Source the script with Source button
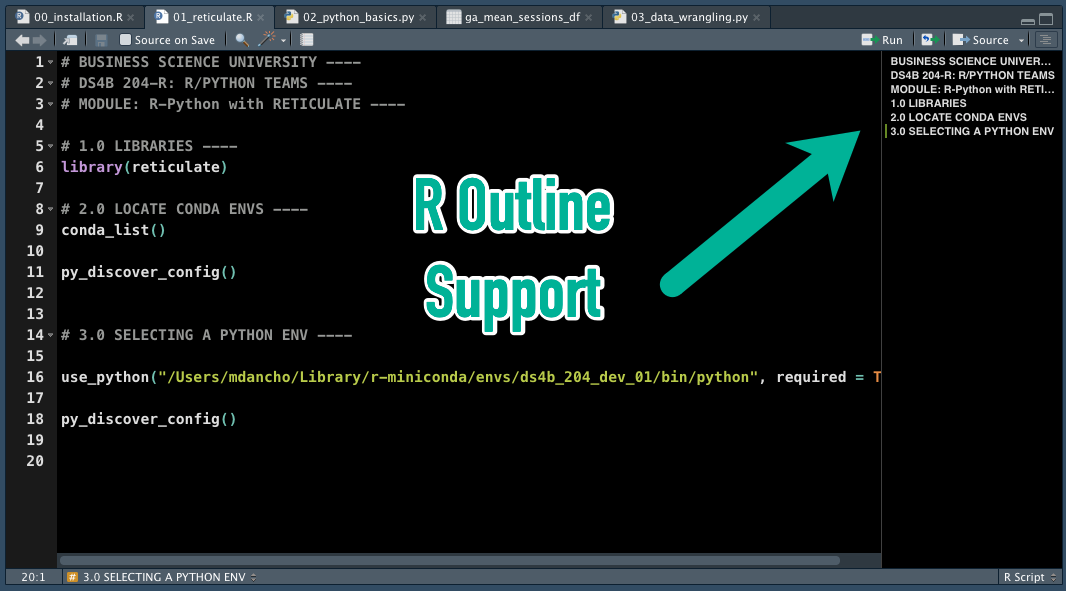The image size is (1066, 591). [x=980, y=40]
